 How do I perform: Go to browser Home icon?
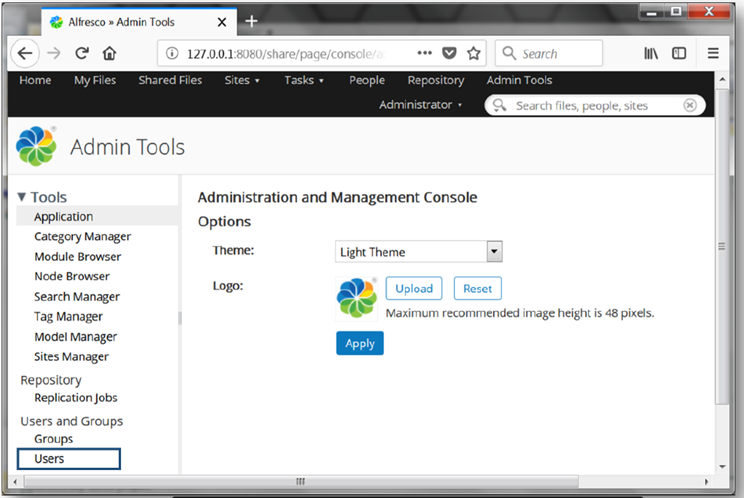[109, 54]
